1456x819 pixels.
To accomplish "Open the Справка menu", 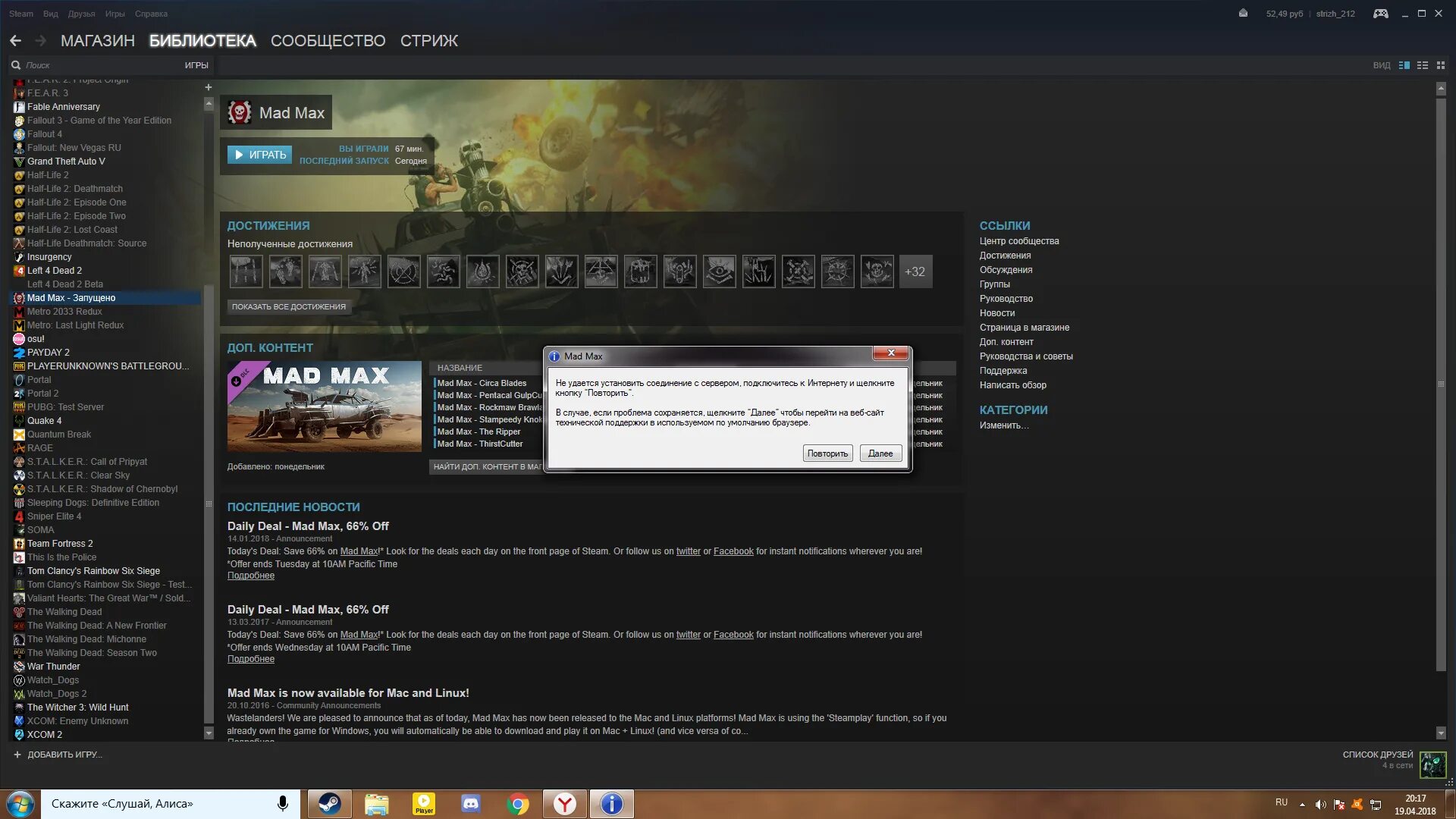I will (152, 14).
